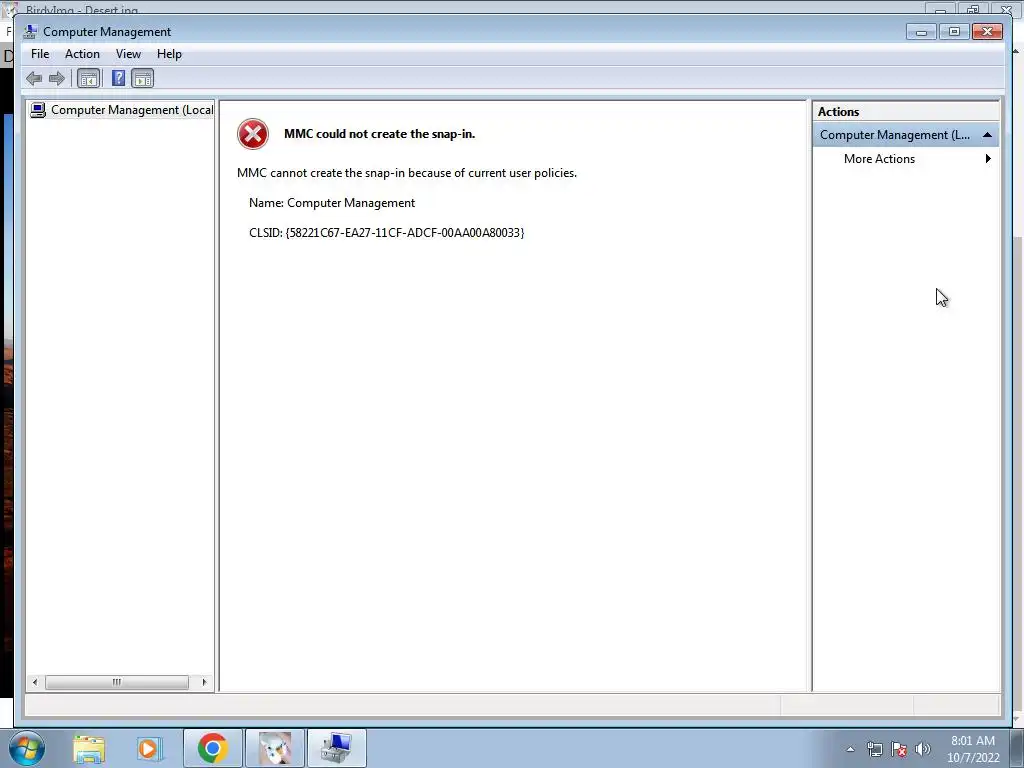Go forward using the Forward arrow

click(57, 79)
